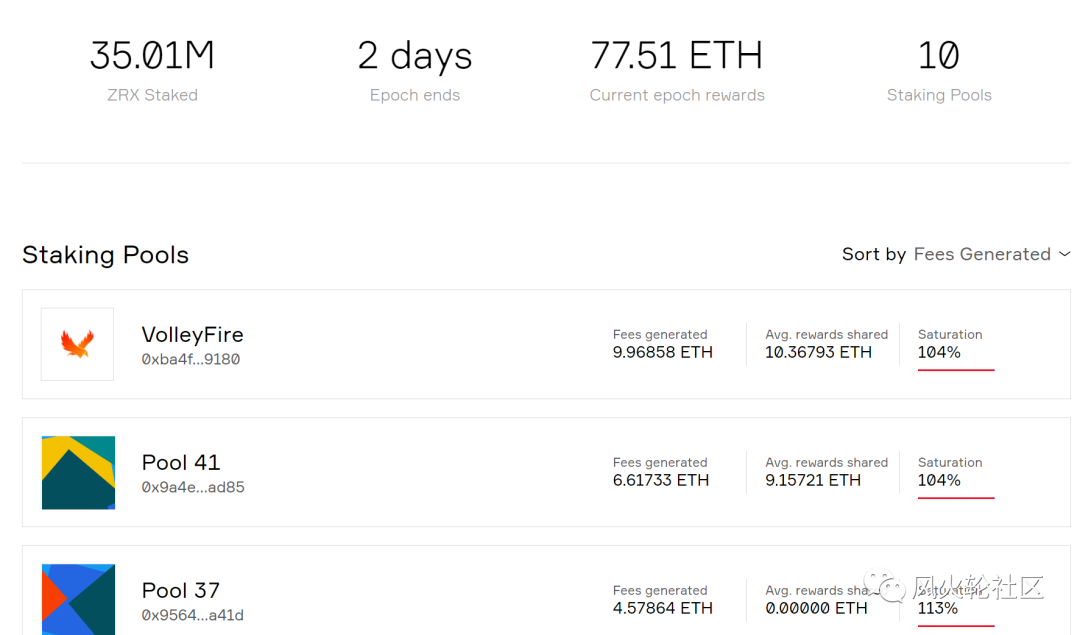The image size is (1080, 635).
Task: Open the Pool 41 name link
Action: tap(181, 463)
